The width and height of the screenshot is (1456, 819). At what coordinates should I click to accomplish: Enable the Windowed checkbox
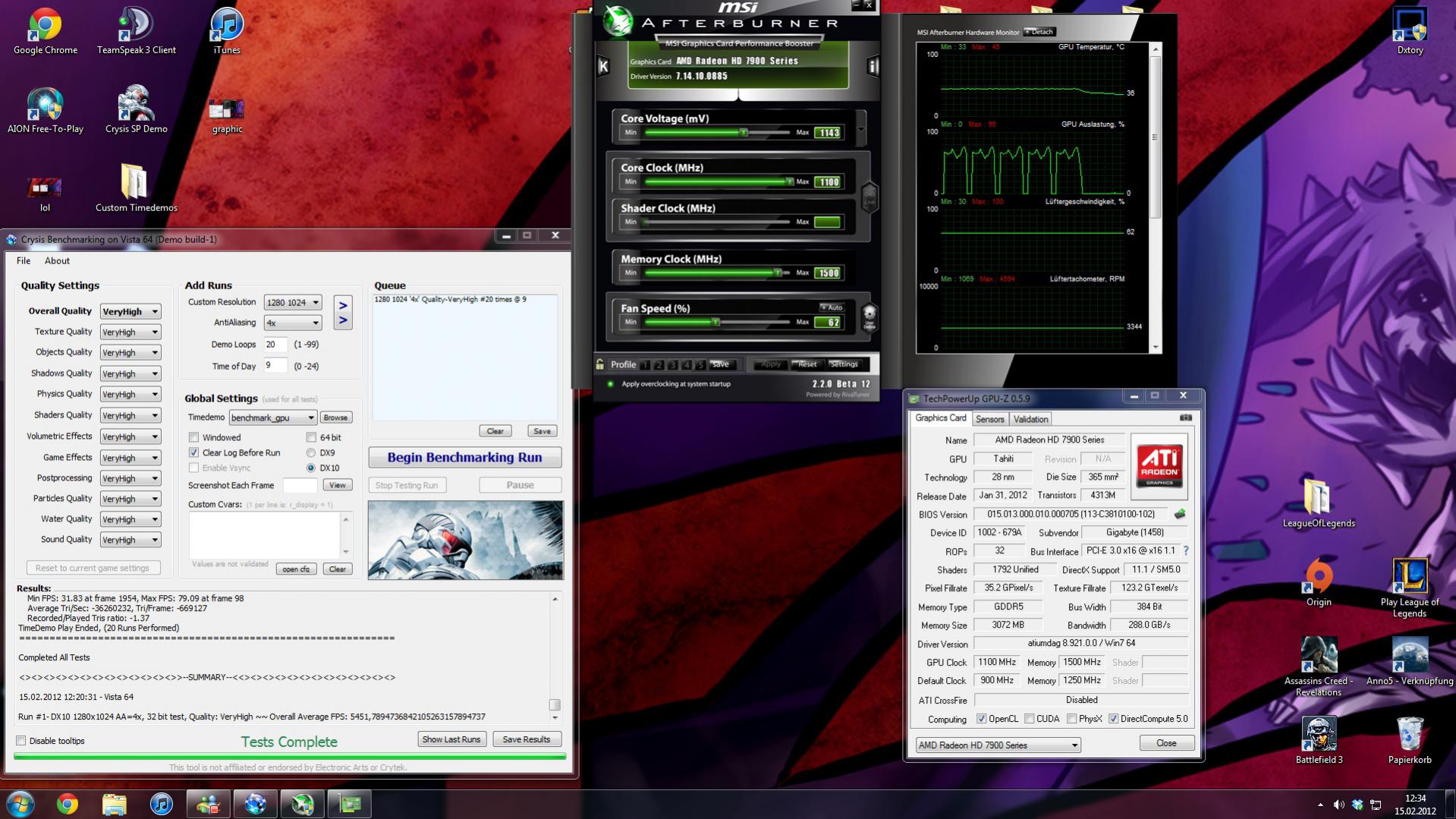[193, 437]
